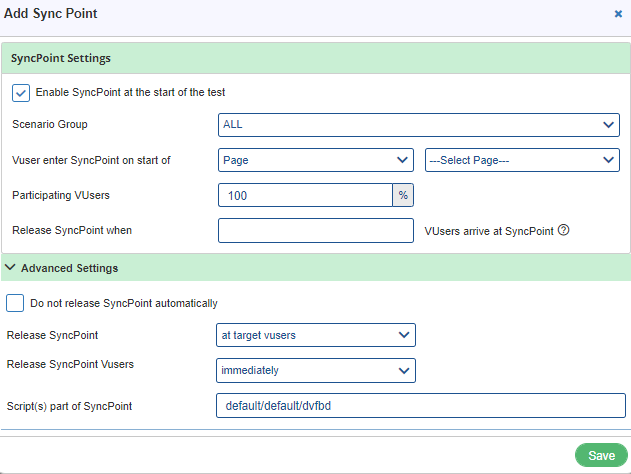The height and width of the screenshot is (474, 631).
Task: Collapse the Advanced Settings chevron
Action: (x=10, y=268)
